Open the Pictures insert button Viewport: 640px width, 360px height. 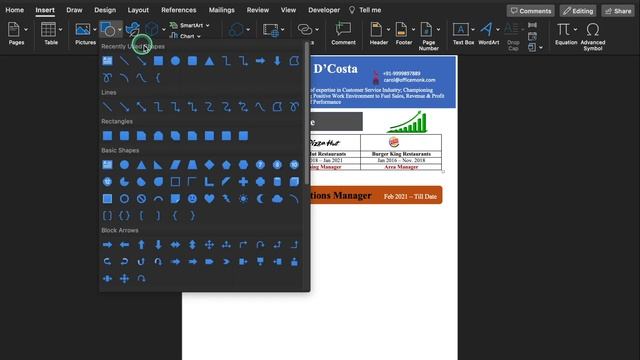[x=83, y=30]
